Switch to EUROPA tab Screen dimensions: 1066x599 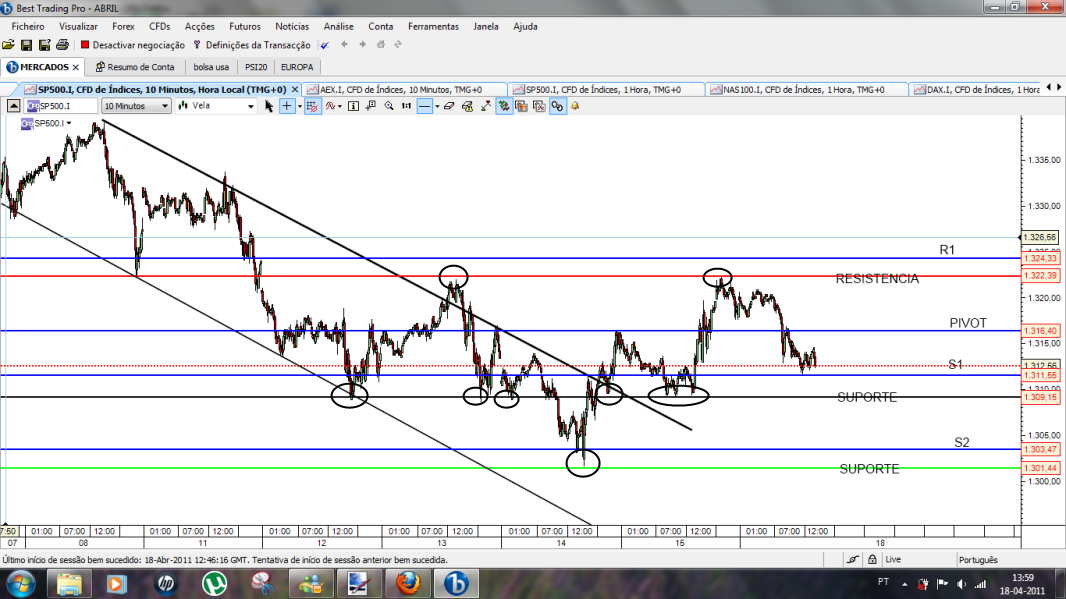point(297,67)
